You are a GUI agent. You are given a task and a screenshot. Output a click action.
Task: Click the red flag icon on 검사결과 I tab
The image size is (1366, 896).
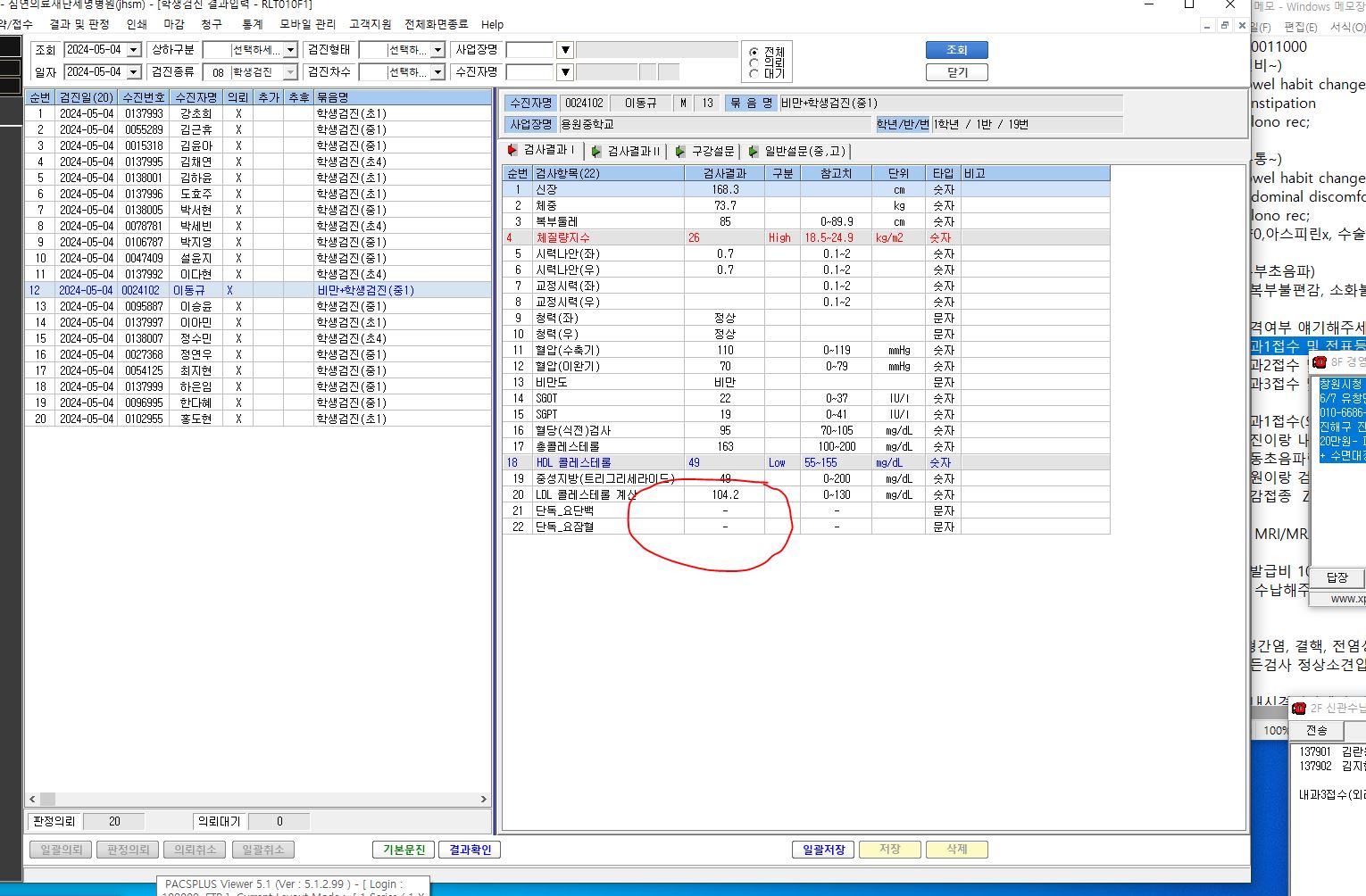tap(512, 150)
